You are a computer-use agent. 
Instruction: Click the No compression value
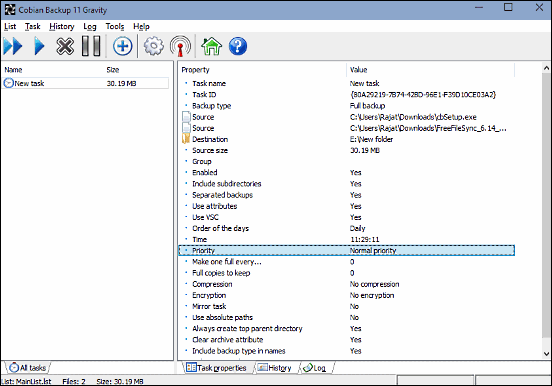(x=375, y=284)
